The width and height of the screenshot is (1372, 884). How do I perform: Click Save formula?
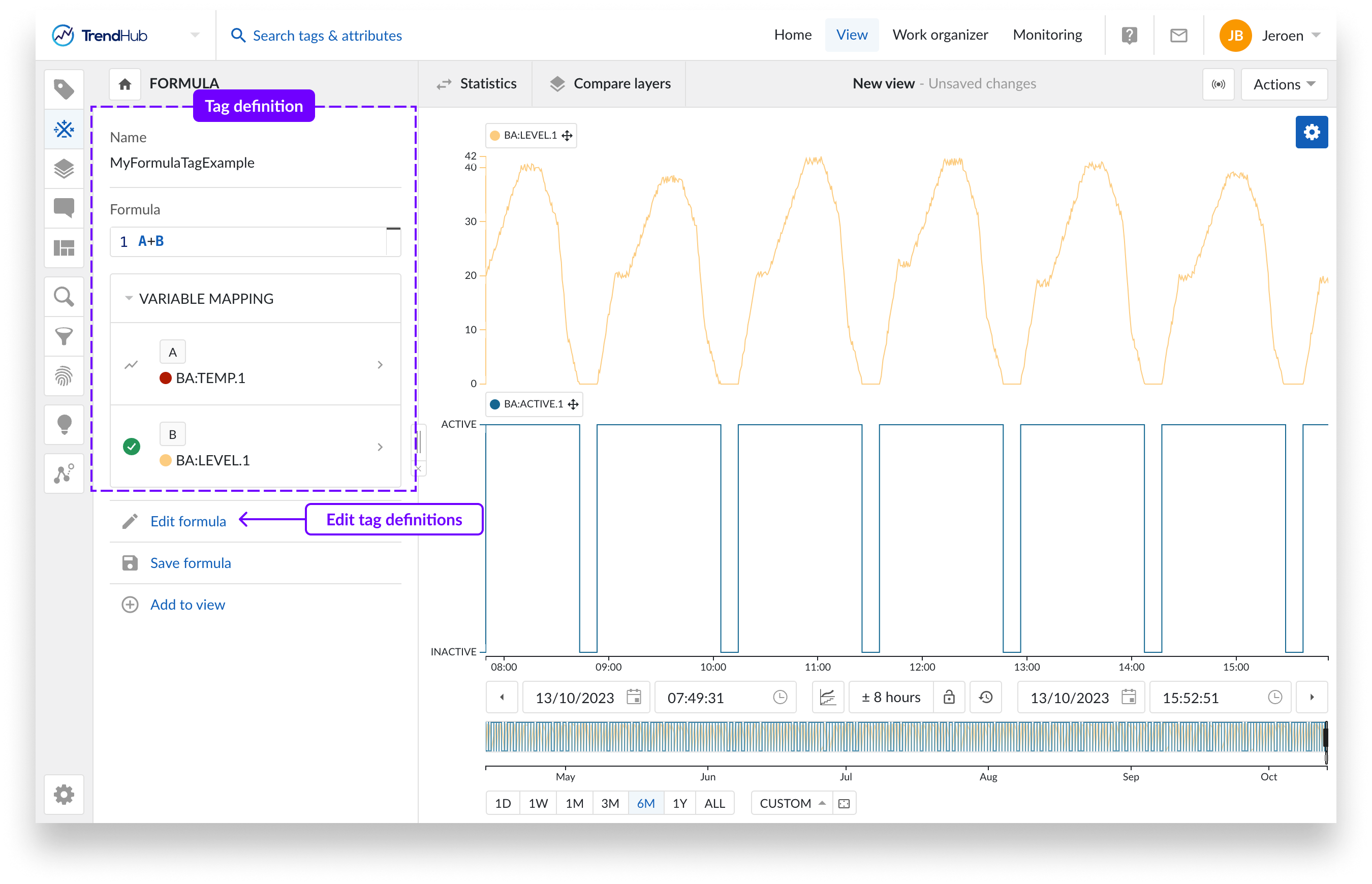(x=190, y=563)
